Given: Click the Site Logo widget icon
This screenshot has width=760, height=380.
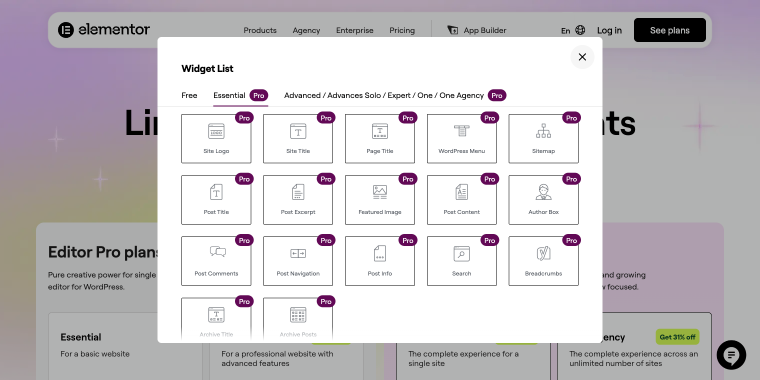Looking at the screenshot, I should coord(216,131).
